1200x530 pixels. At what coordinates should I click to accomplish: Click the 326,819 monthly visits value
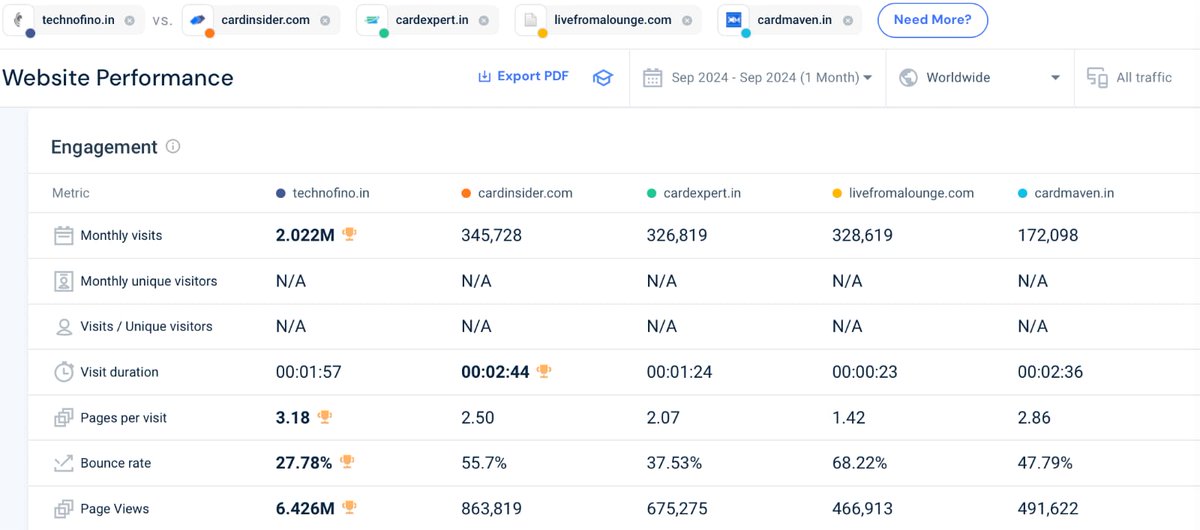(x=677, y=236)
